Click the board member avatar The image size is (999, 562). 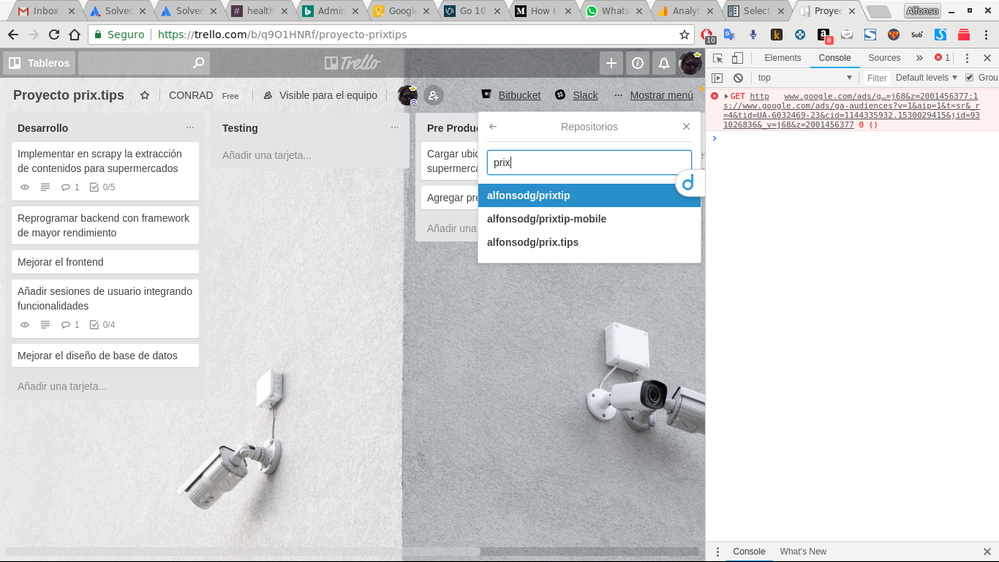[408, 95]
